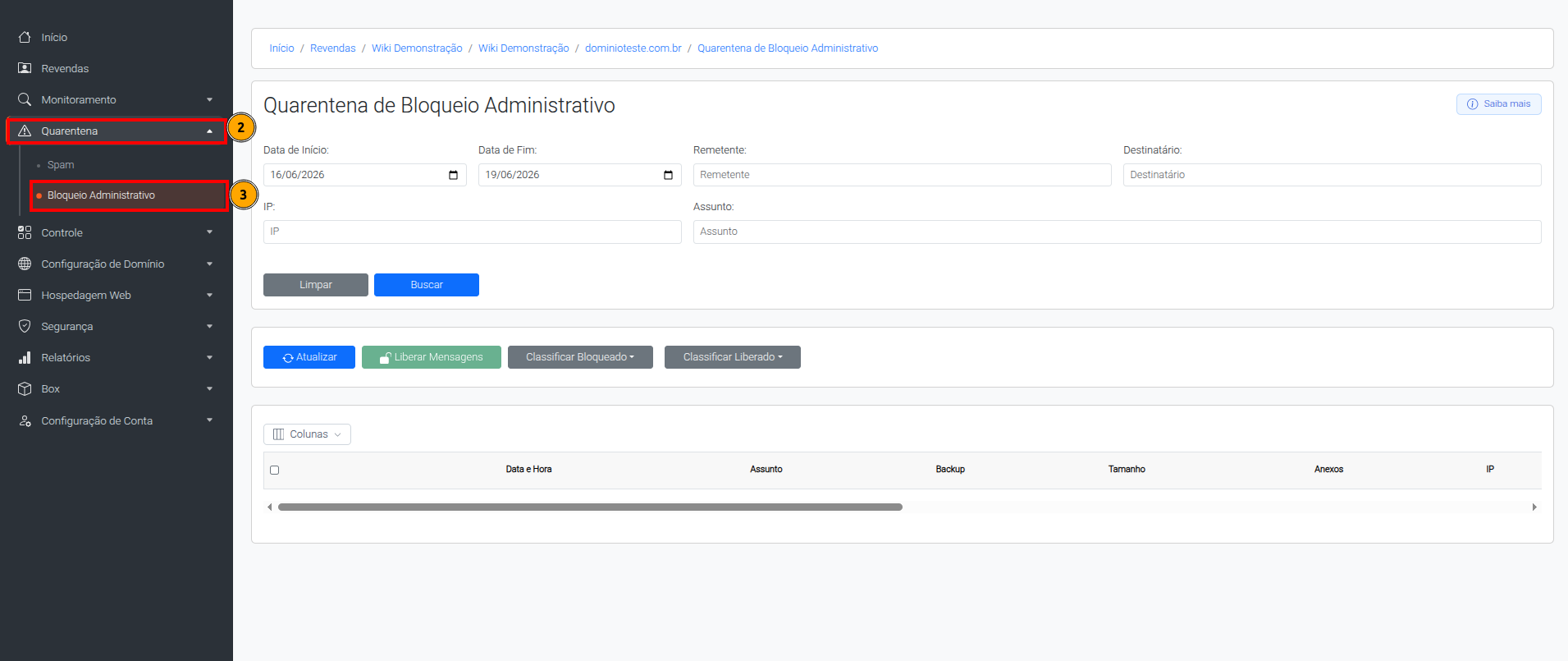Open the Classificar Bloqueado dropdown
The width and height of the screenshot is (1568, 661).
[580, 357]
